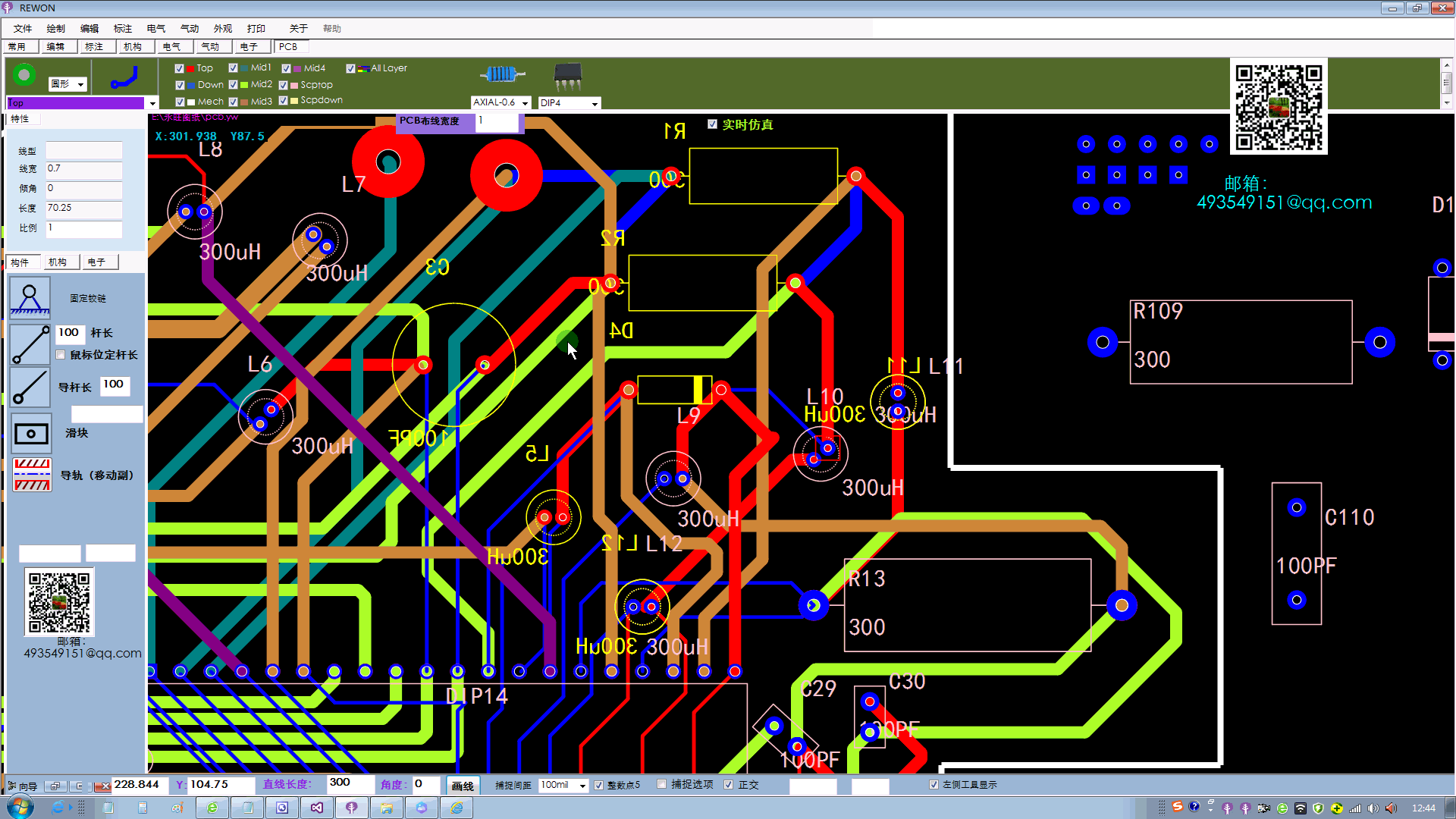Viewport: 1456px width, 819px height.
Task: Open the 打印 print menu
Action: [256, 29]
